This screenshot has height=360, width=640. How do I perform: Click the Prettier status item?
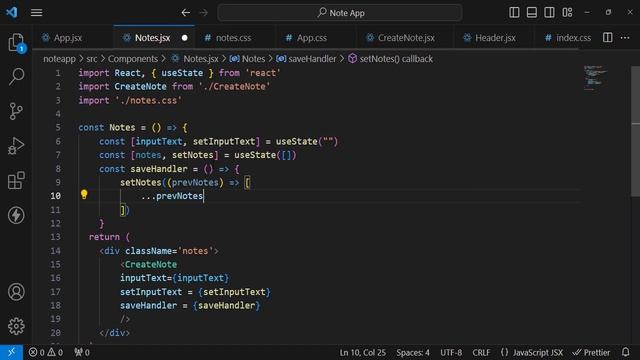591,352
